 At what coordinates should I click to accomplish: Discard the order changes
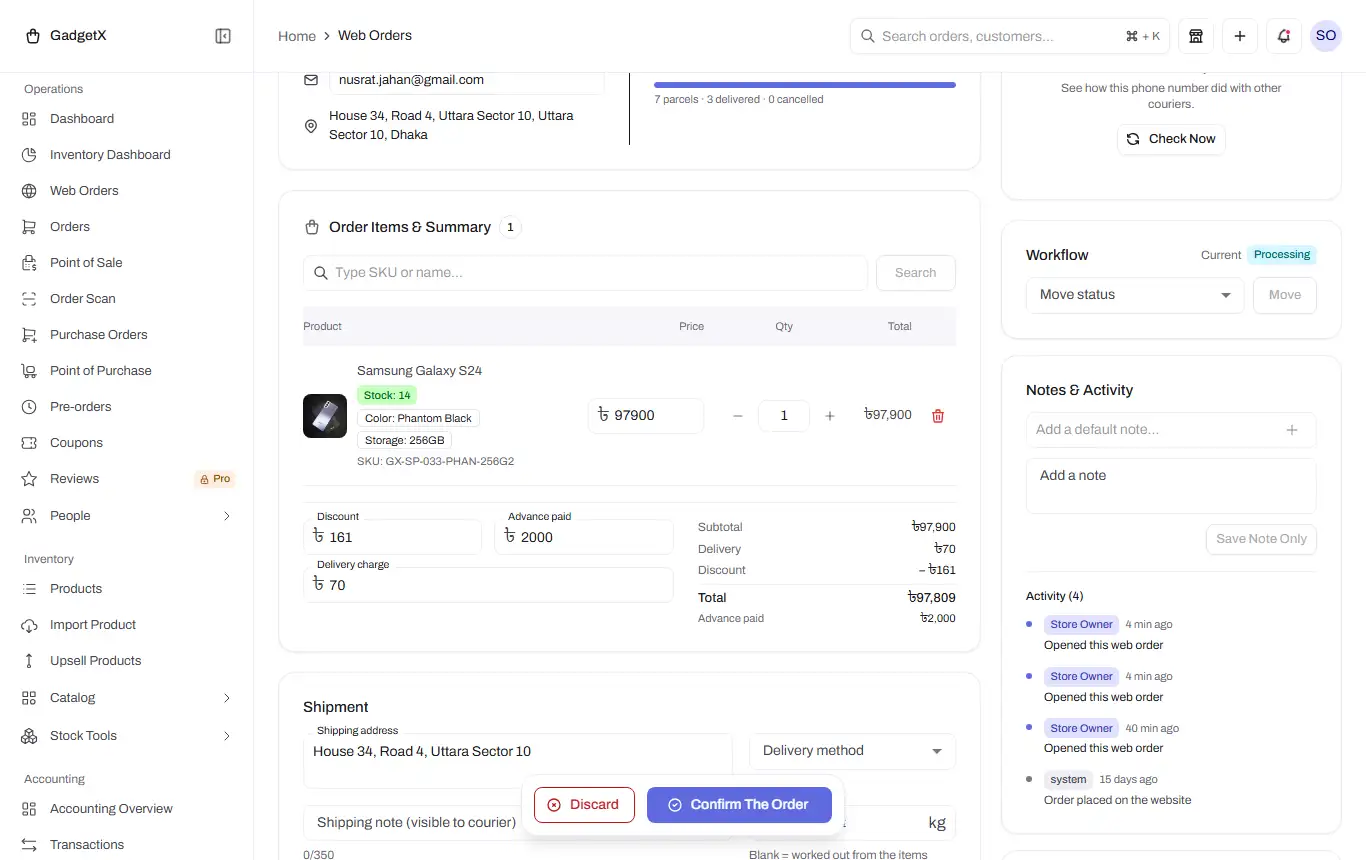click(x=584, y=805)
